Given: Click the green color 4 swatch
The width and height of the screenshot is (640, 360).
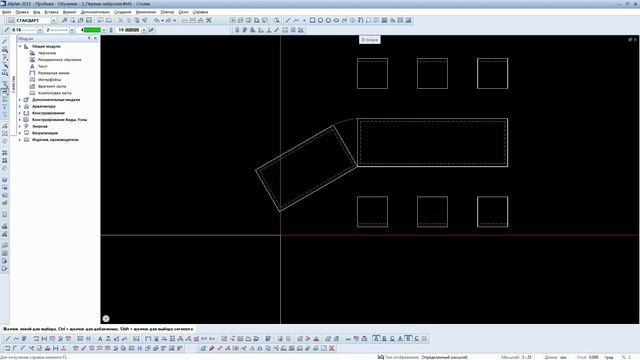Looking at the screenshot, I should [91, 30].
